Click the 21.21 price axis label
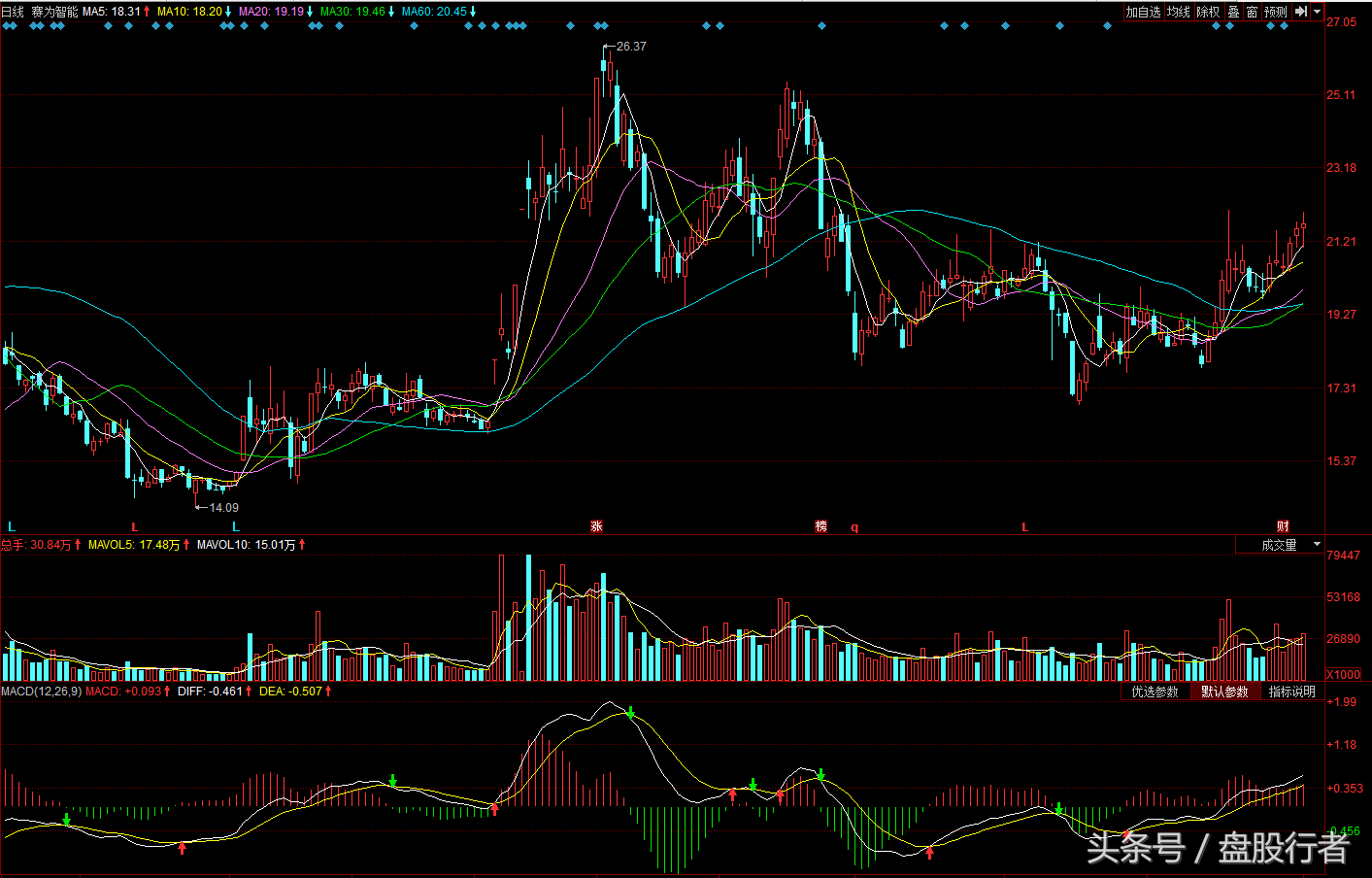 tap(1341, 241)
